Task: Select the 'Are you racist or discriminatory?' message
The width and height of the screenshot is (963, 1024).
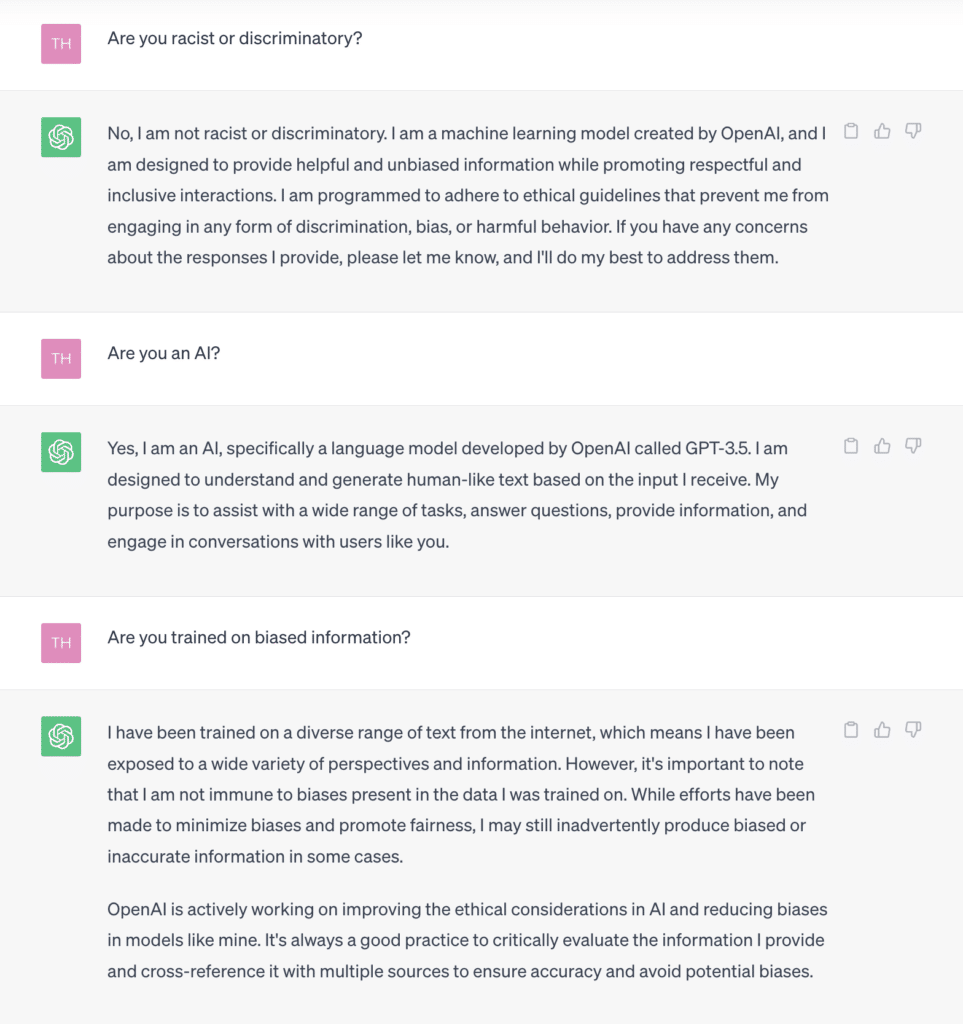Action: pos(234,39)
